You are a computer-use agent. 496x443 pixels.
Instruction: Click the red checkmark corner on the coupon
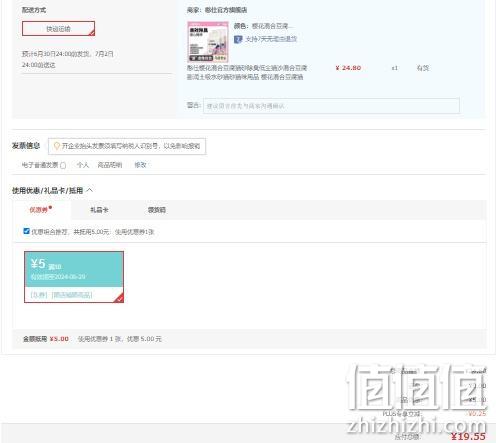119,298
